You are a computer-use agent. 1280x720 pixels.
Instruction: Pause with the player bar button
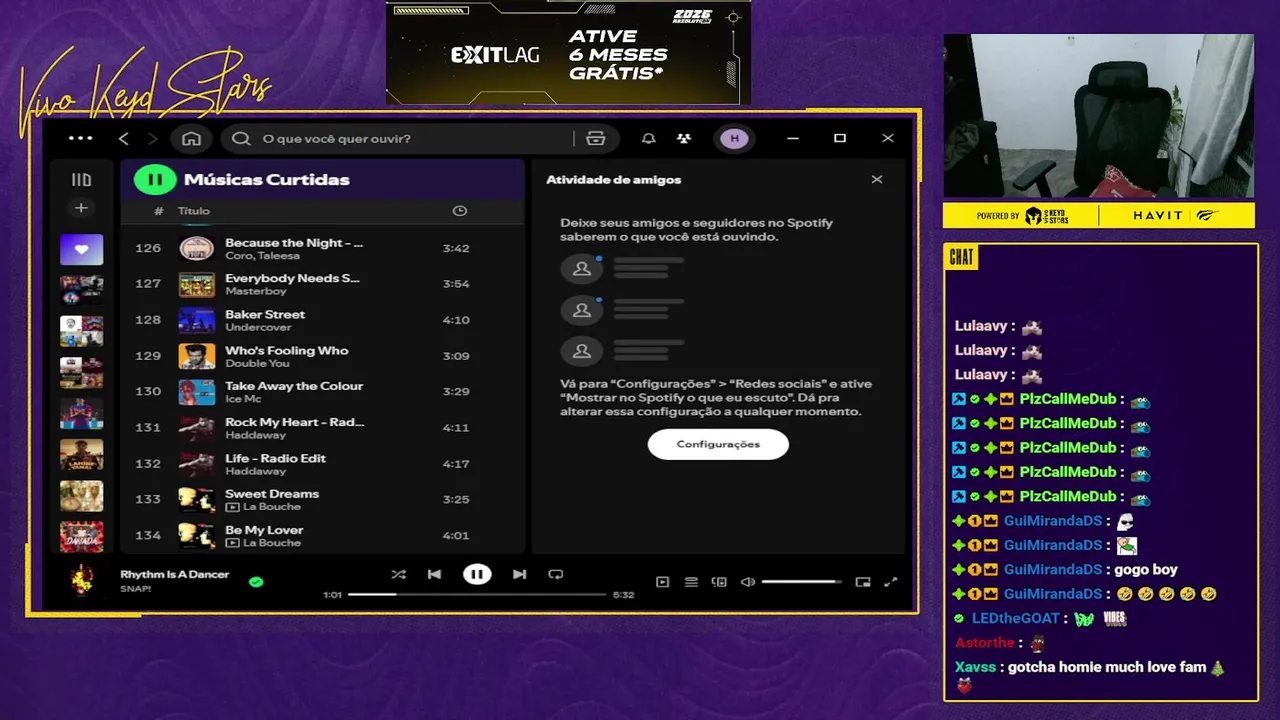coord(477,574)
